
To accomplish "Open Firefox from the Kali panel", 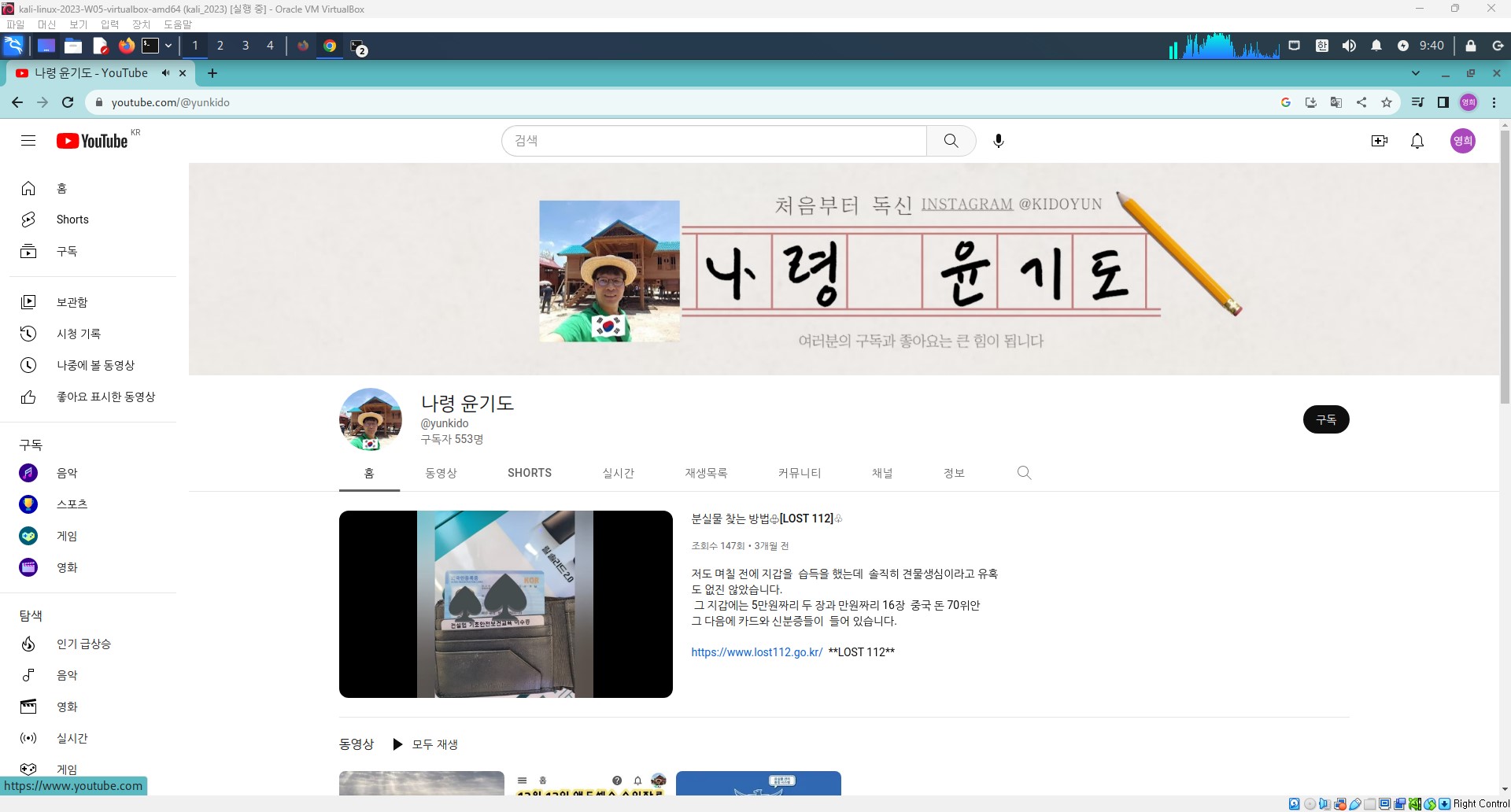I will click(126, 46).
